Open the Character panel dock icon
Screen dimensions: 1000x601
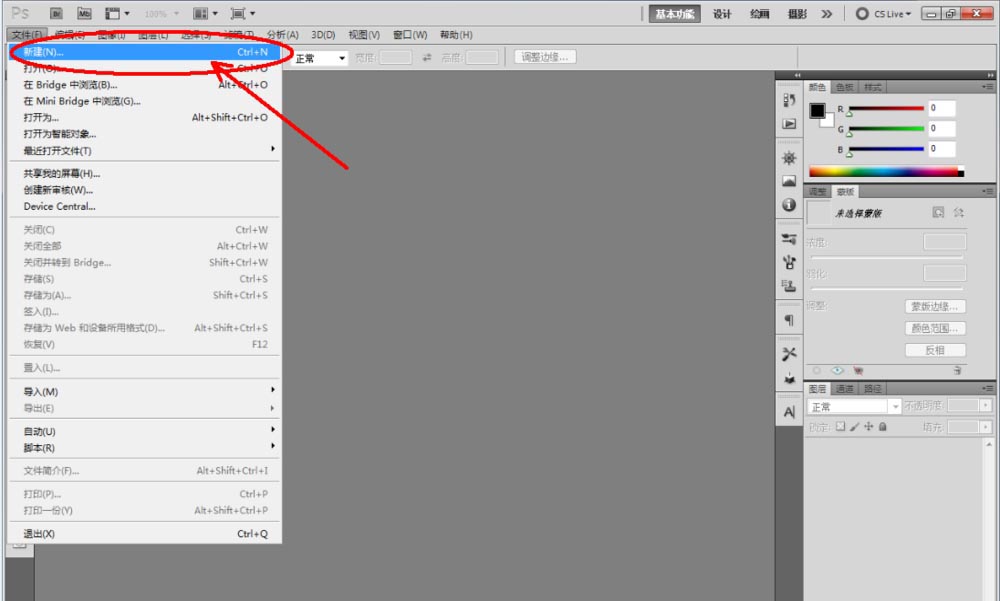(789, 412)
